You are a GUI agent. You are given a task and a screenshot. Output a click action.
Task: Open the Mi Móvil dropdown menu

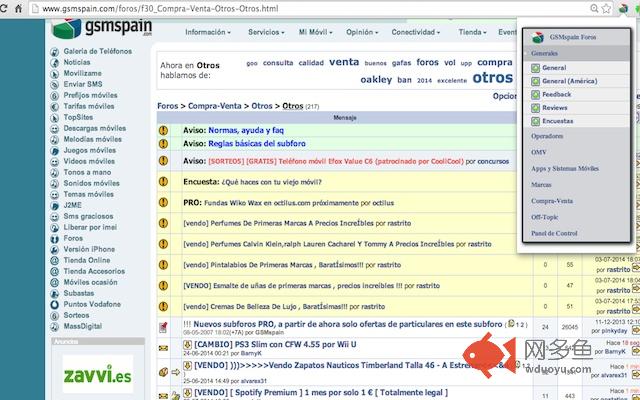pos(316,32)
